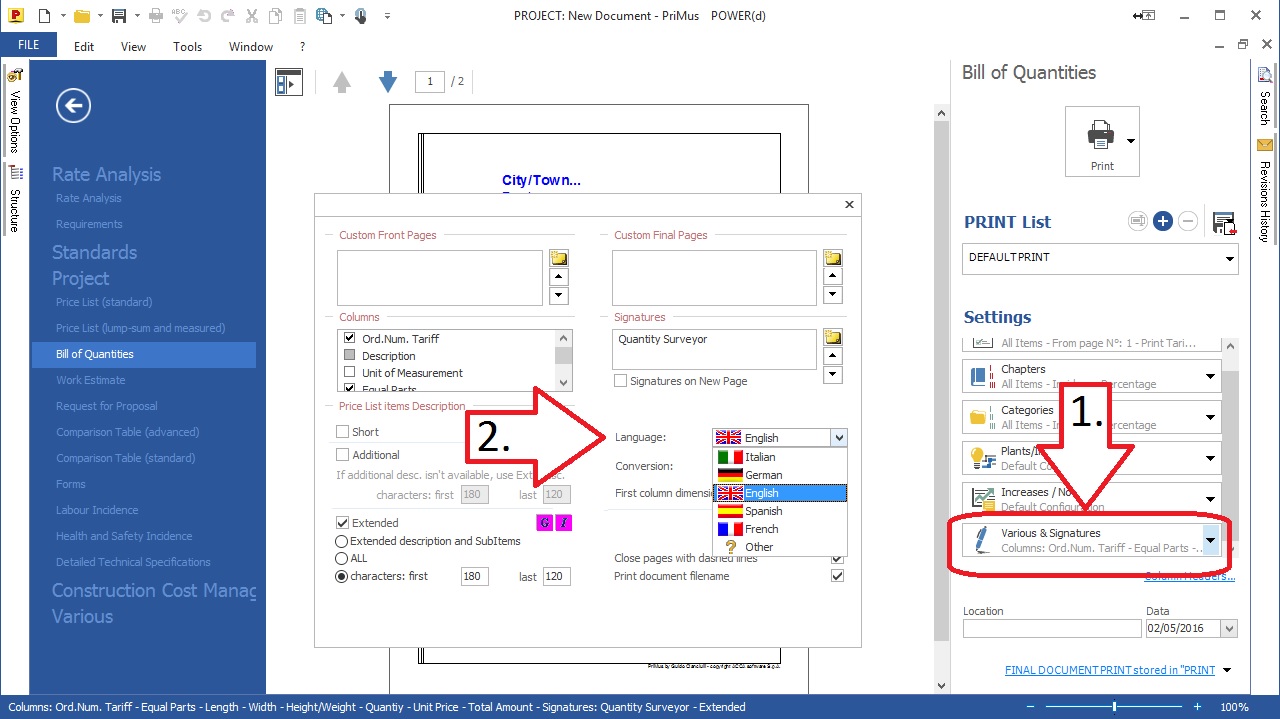
Task: Remove the print configuration with the minus icon
Action: 1188,221
